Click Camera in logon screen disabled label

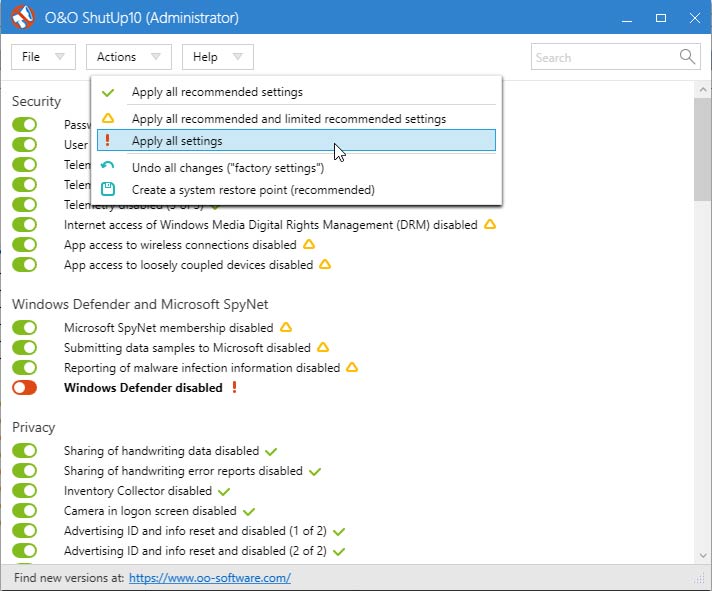[150, 511]
